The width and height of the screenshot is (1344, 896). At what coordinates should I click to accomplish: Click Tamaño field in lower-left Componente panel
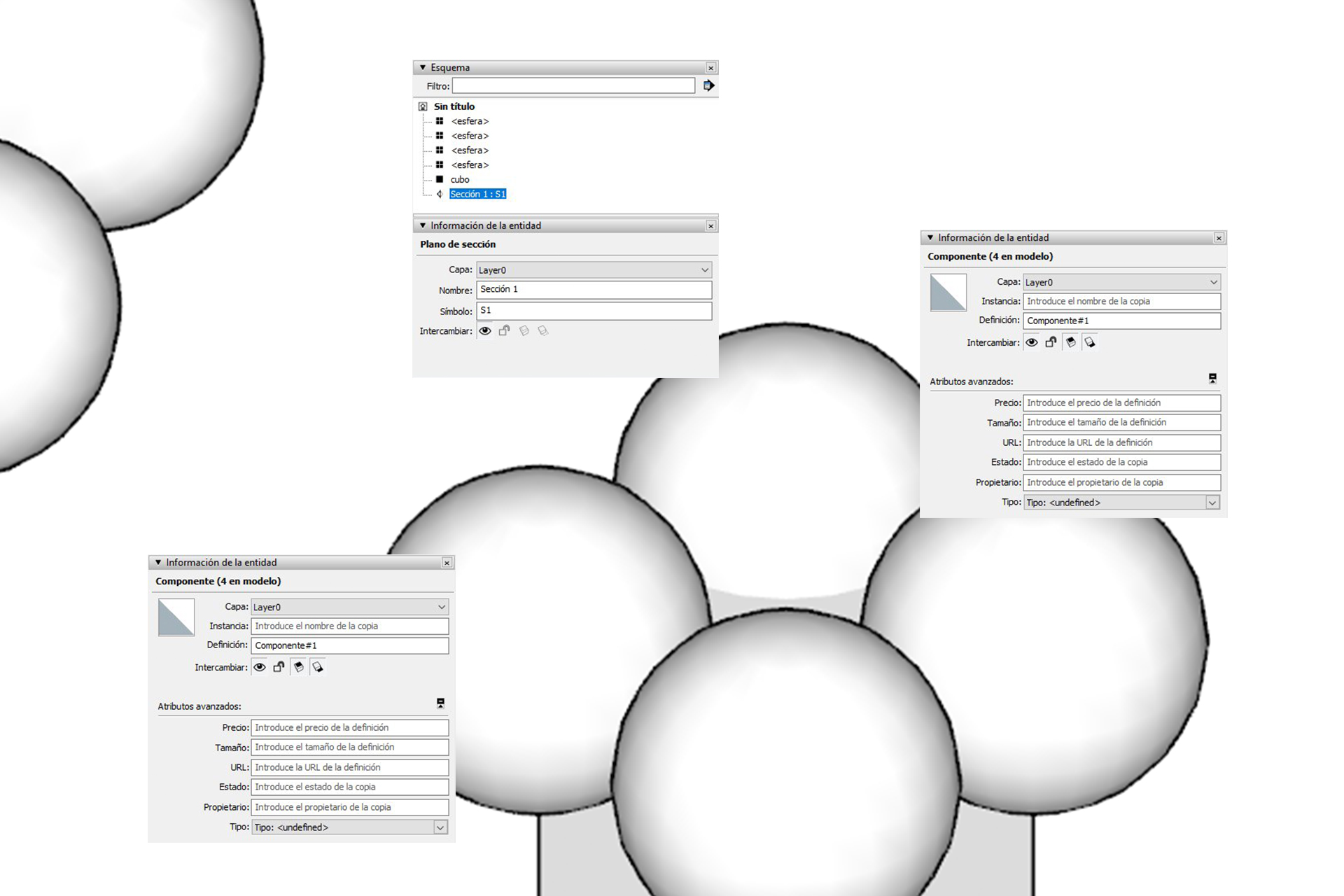point(349,747)
